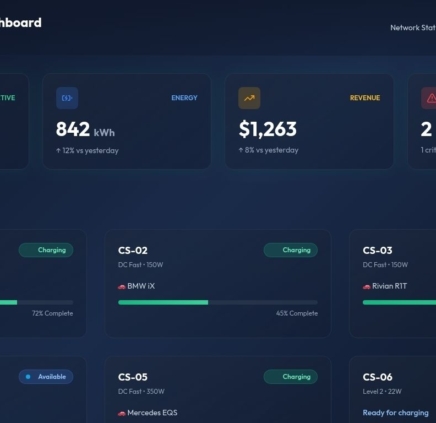This screenshot has width=436, height=423.
Task: Click the blue dot in the Available badge
Action: click(x=28, y=377)
